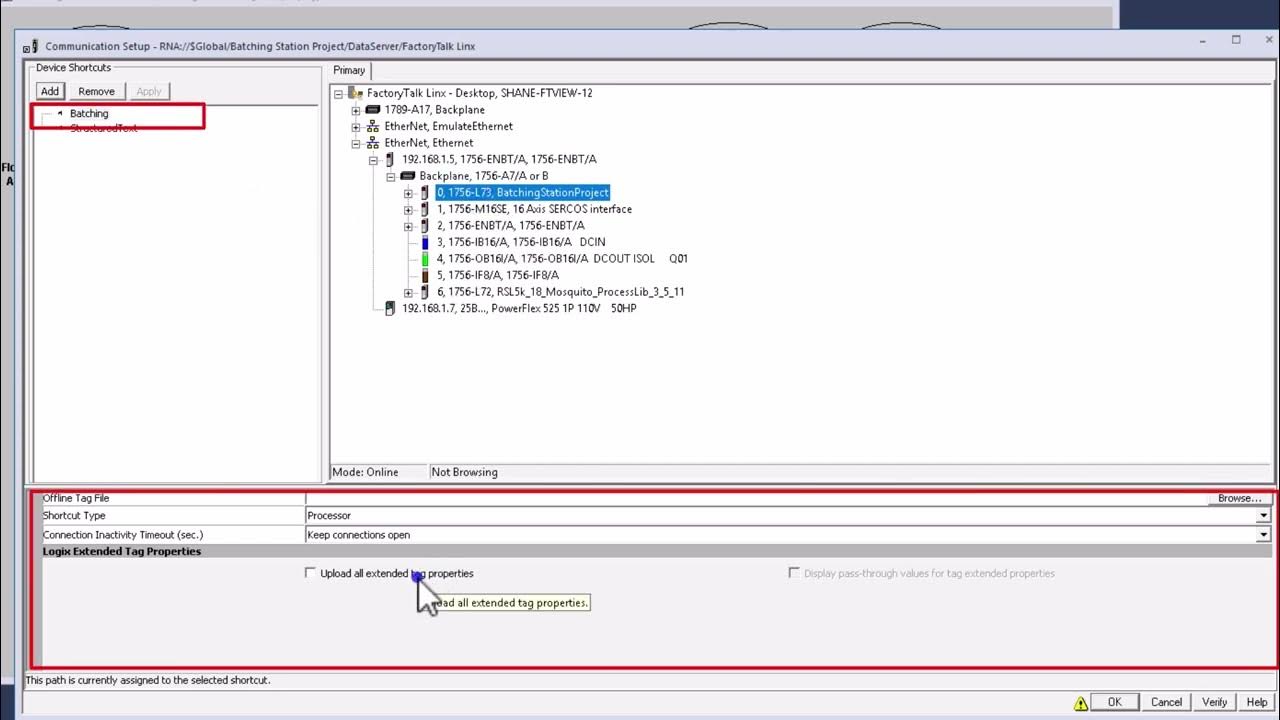The height and width of the screenshot is (720, 1280).
Task: Select 1, 1756-M16SE SERCOS interface row
Action: [534, 209]
